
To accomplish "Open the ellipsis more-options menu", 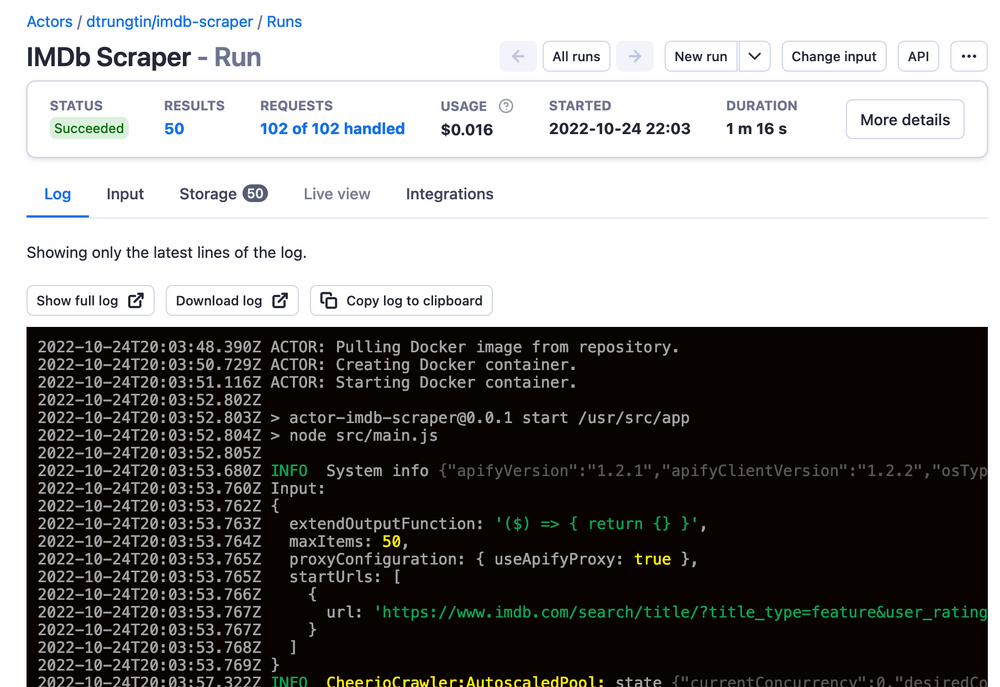I will [x=968, y=56].
